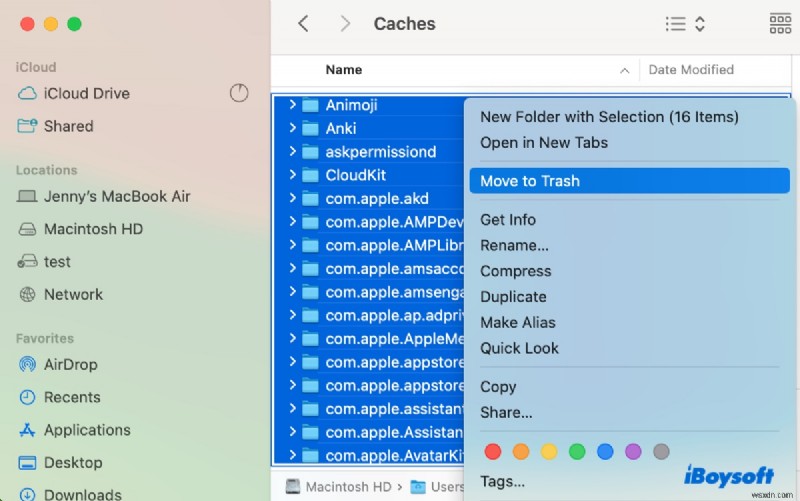This screenshot has width=800, height=501.
Task: Choose Share... from context menu
Action: click(506, 412)
